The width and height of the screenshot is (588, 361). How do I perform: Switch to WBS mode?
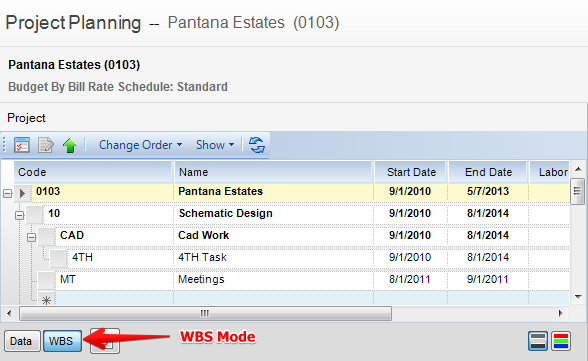point(62,341)
